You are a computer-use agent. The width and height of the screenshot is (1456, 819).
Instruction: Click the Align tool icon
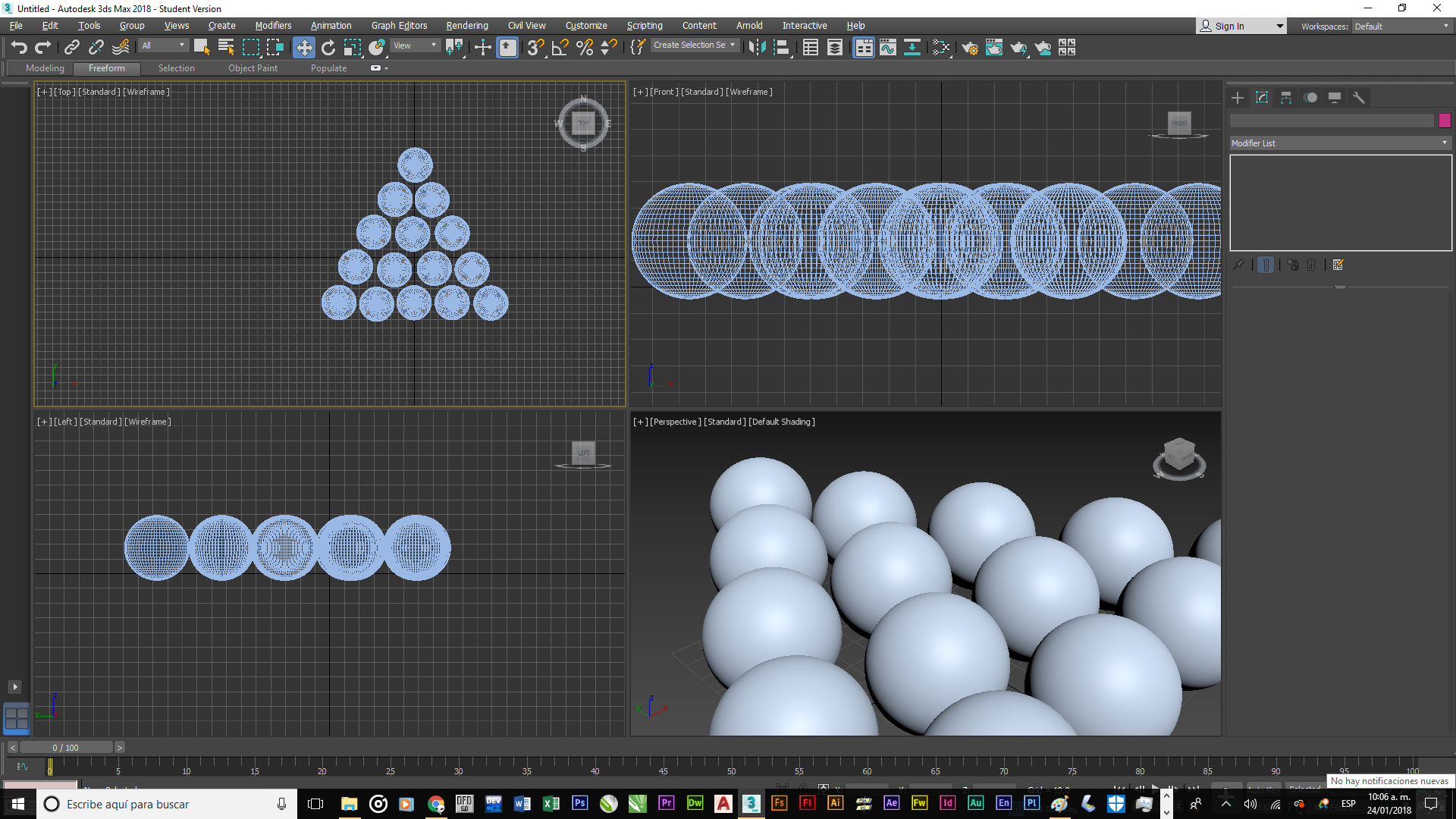(x=781, y=47)
